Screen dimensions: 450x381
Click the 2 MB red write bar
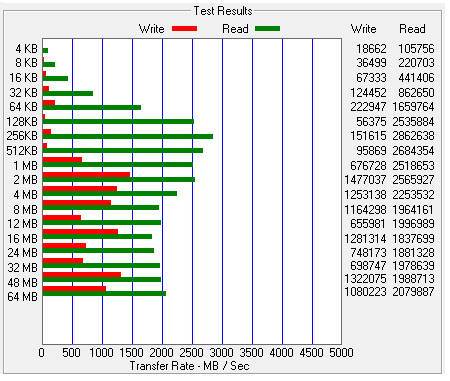(86, 174)
